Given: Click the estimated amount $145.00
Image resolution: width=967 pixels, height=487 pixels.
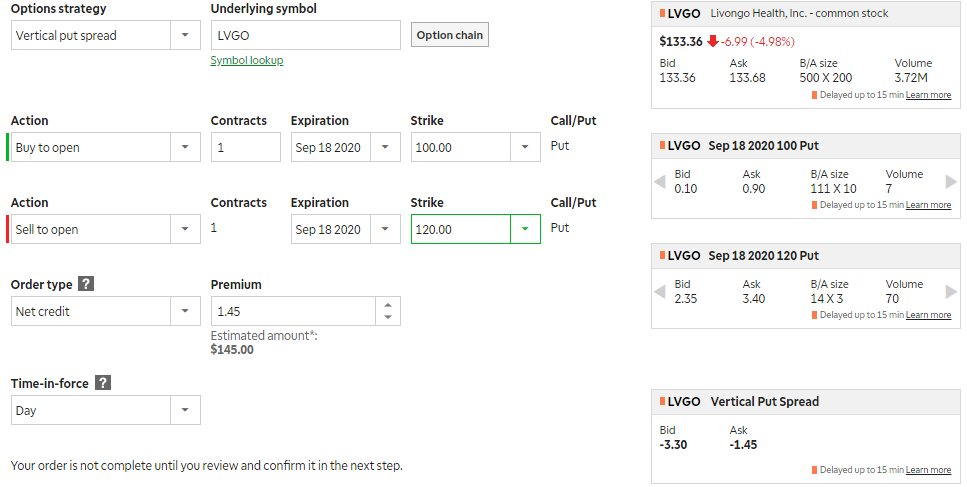Looking at the screenshot, I should pos(232,350).
